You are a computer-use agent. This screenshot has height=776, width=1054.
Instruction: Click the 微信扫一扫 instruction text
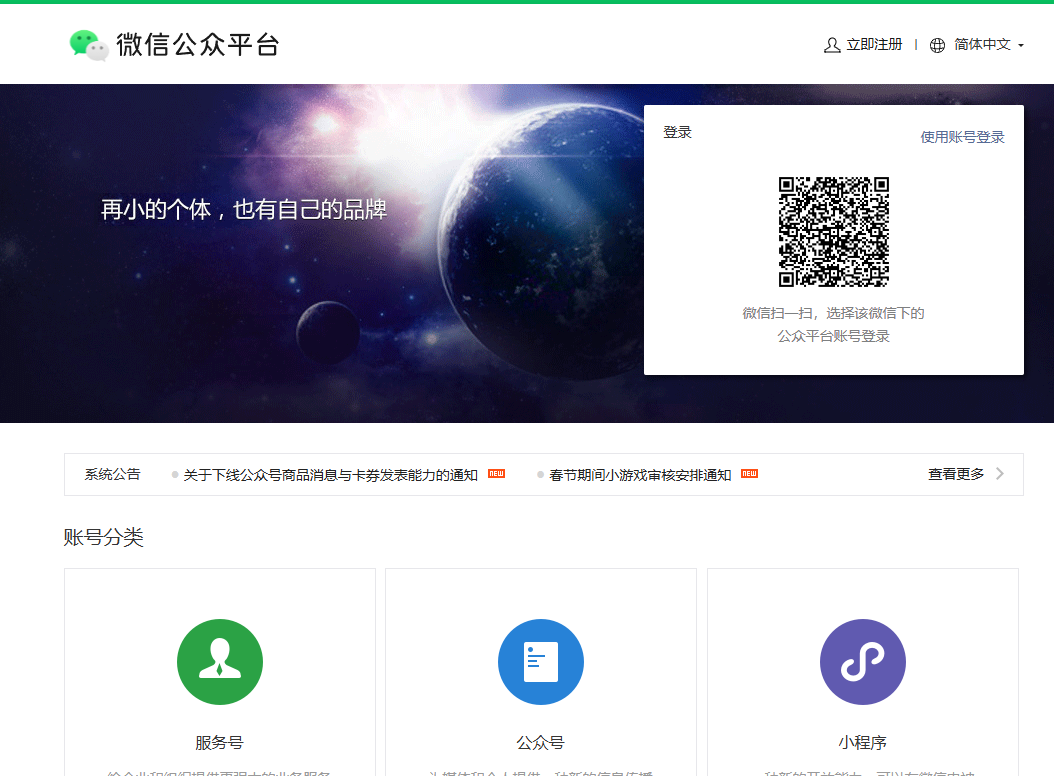click(x=834, y=313)
